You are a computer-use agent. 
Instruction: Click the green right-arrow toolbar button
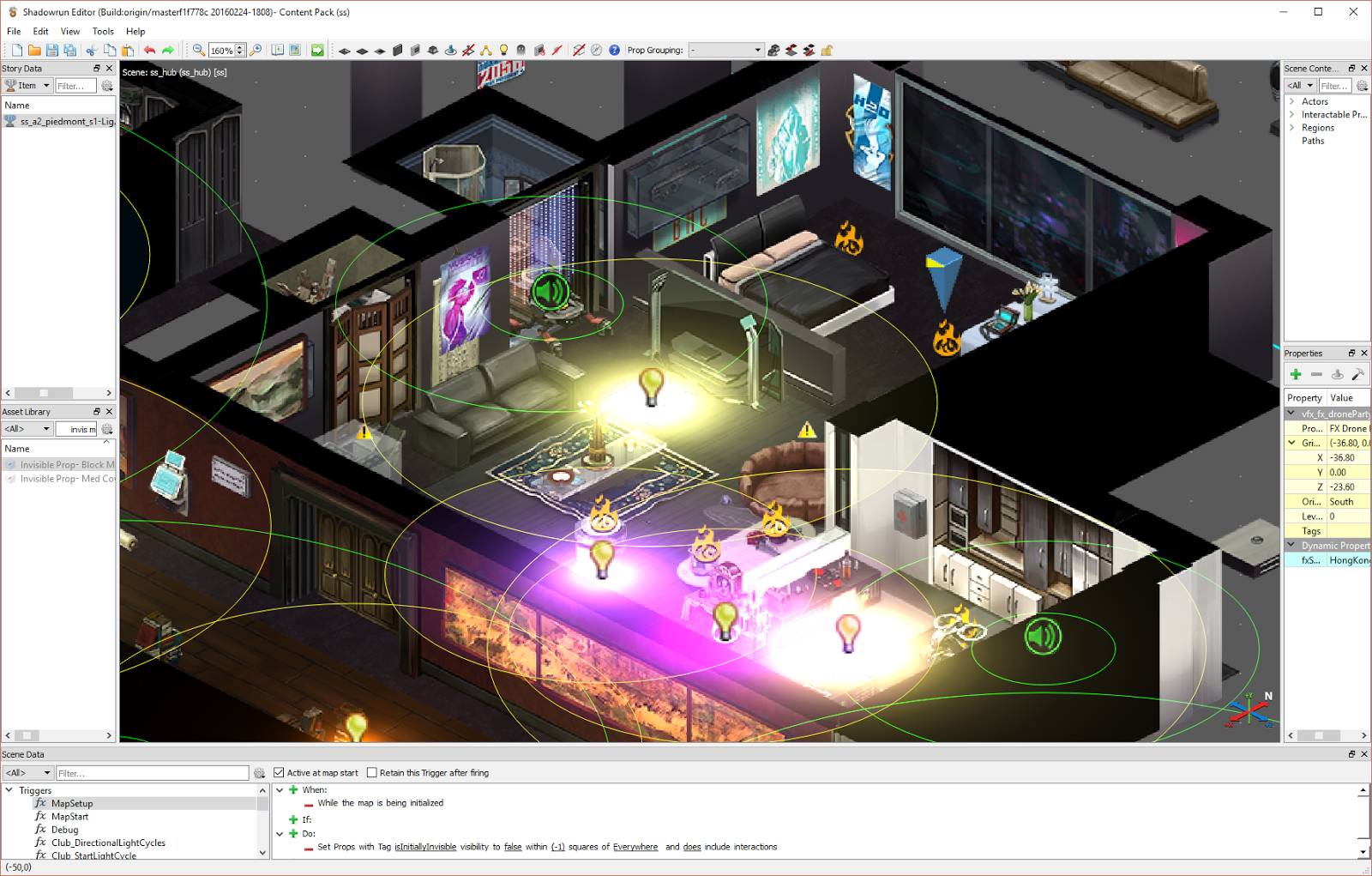pos(317,51)
